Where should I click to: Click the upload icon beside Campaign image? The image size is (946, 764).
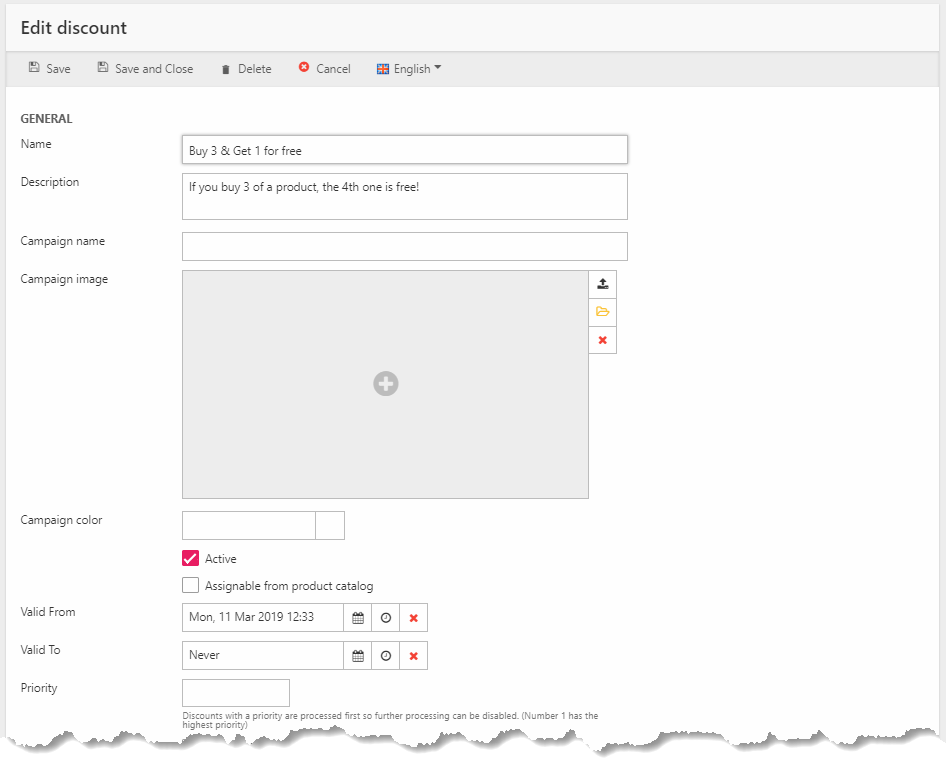602,284
